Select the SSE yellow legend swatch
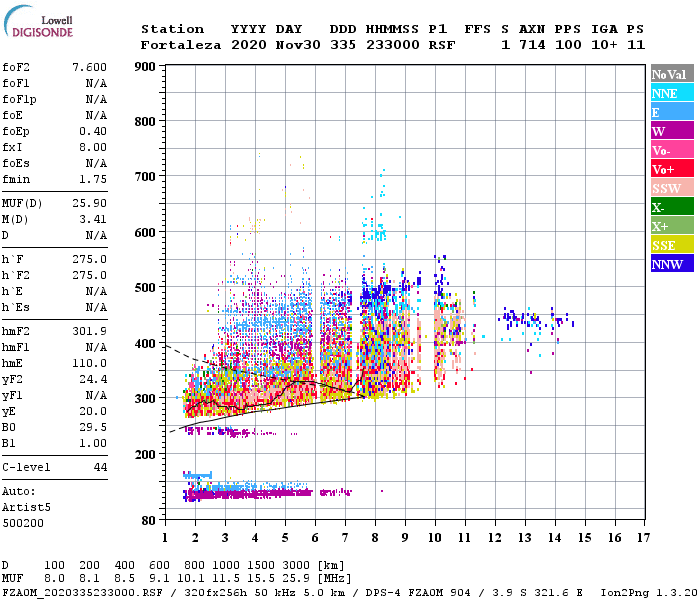 [x=672, y=245]
